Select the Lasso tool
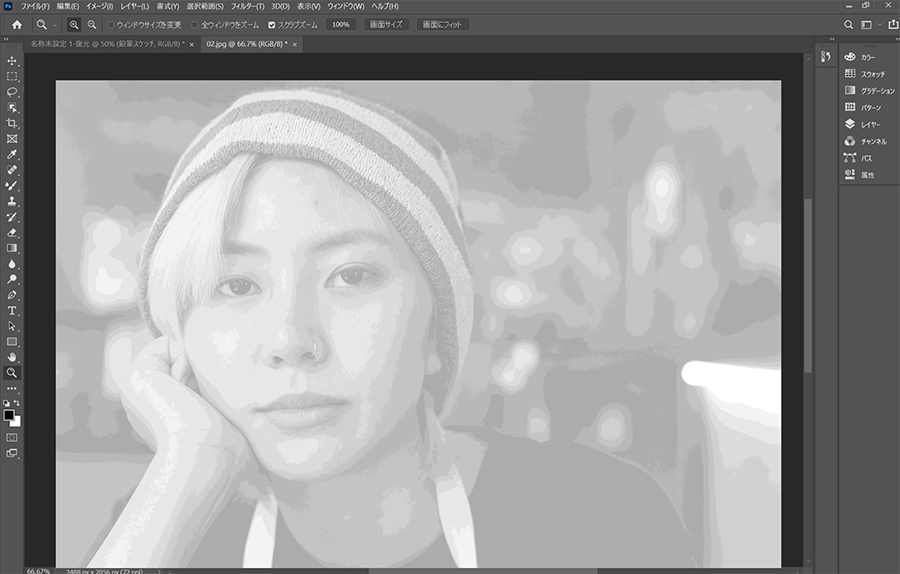This screenshot has height=574, width=900. [x=12, y=92]
